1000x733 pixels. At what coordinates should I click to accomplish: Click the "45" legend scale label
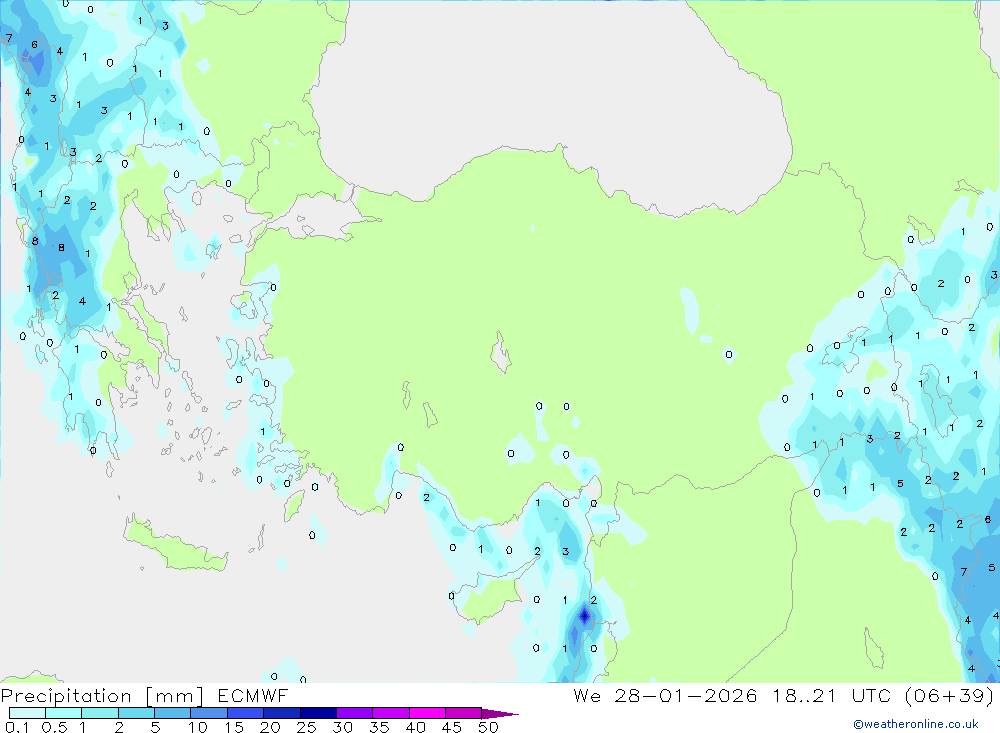(x=452, y=727)
